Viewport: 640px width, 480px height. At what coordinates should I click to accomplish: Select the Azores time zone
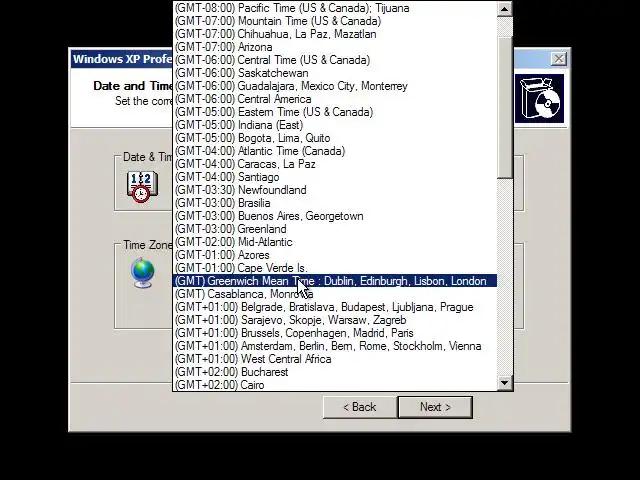pyautogui.click(x=335, y=255)
